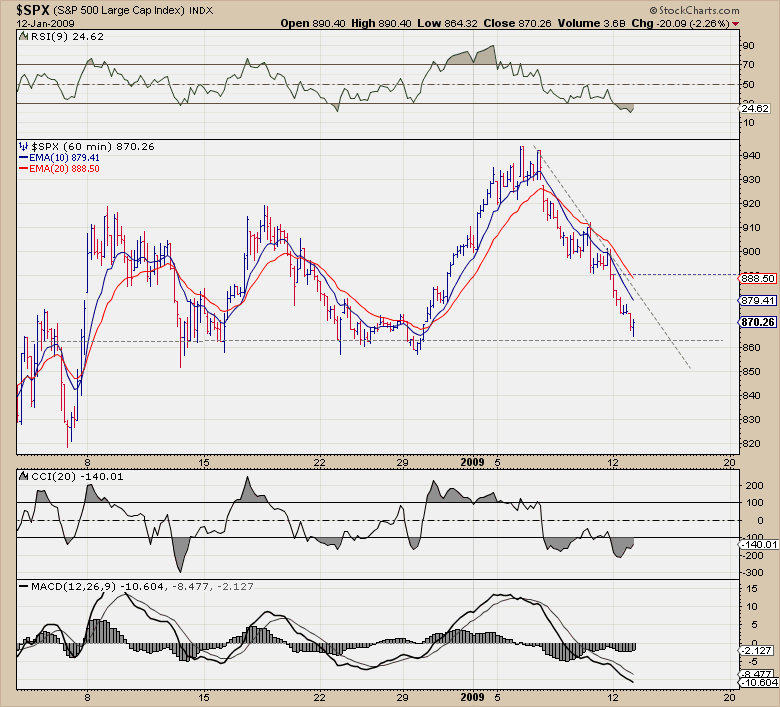780x707 pixels.
Task: Click the 2009 label on price chart axis
Action: tap(472, 462)
